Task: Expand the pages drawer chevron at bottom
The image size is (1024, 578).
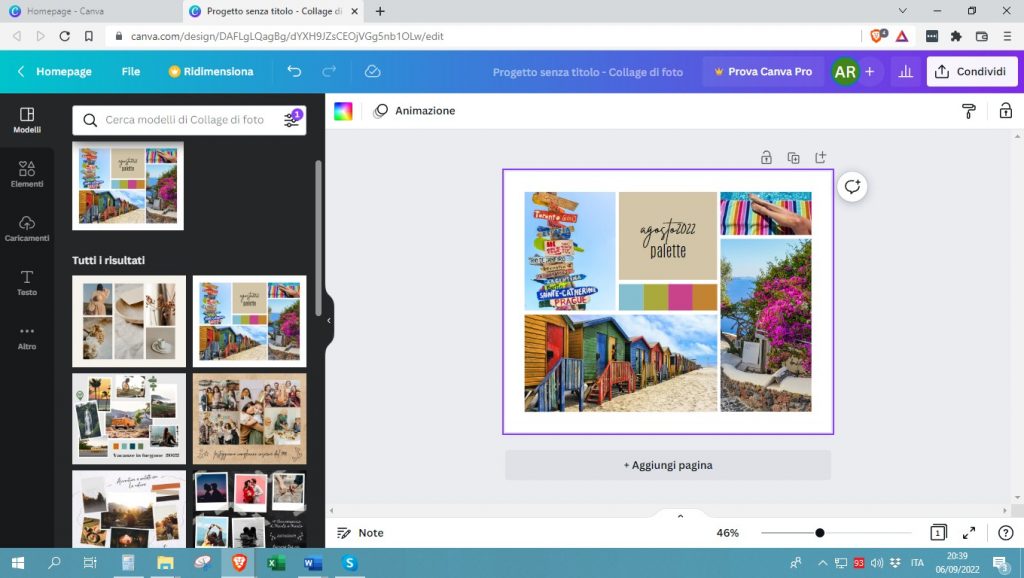Action: [x=680, y=516]
